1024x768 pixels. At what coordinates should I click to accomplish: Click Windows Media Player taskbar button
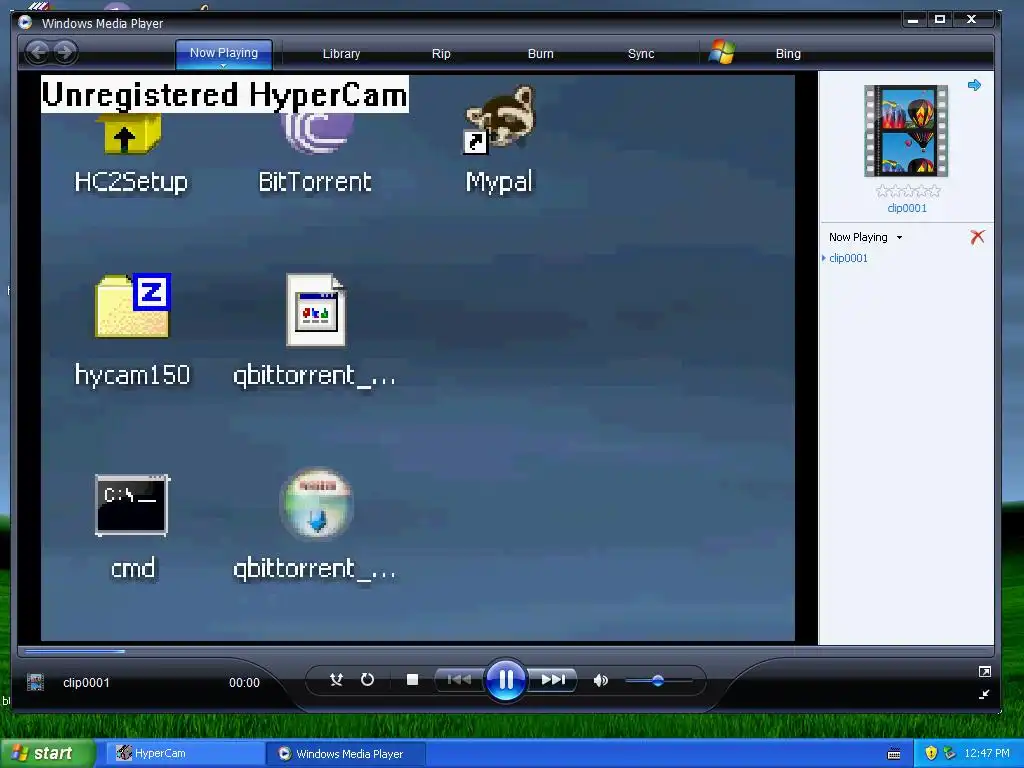coord(347,754)
